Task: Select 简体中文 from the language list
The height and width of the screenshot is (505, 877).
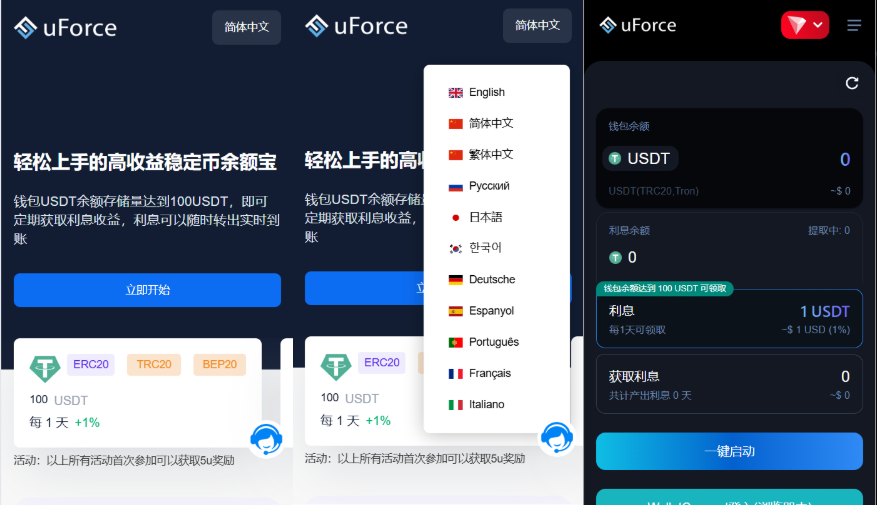Action: coord(497,123)
